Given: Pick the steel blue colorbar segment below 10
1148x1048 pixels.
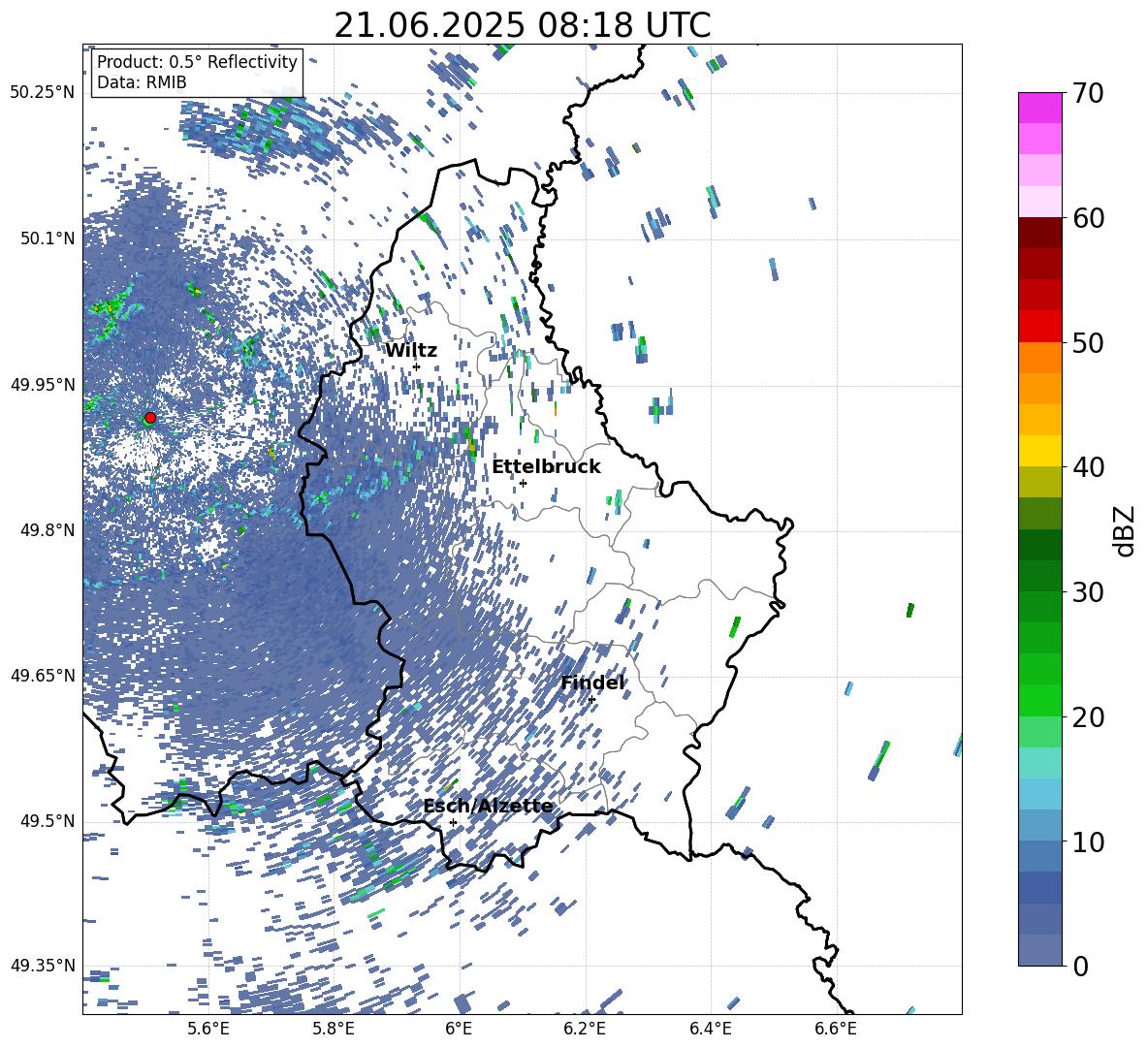Looking at the screenshot, I should (x=1039, y=856).
